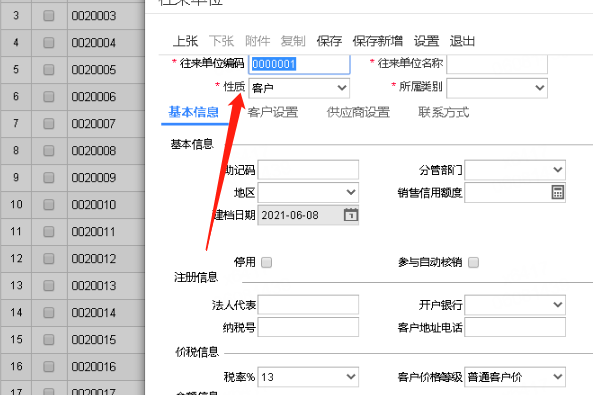This screenshot has height=395, width=593.
Task: Click the 附件 toolbar button
Action: click(258, 41)
